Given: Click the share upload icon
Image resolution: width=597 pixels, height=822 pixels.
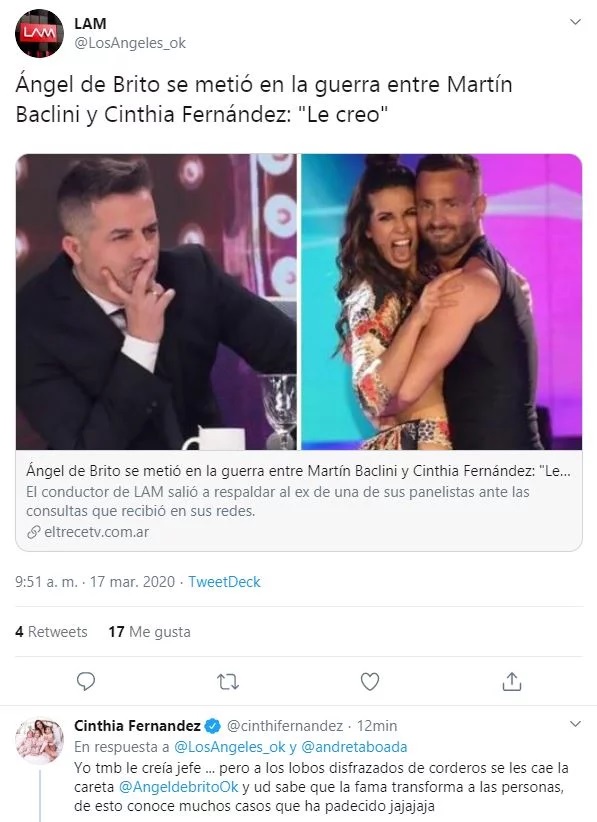Looking at the screenshot, I should pyautogui.click(x=512, y=682).
